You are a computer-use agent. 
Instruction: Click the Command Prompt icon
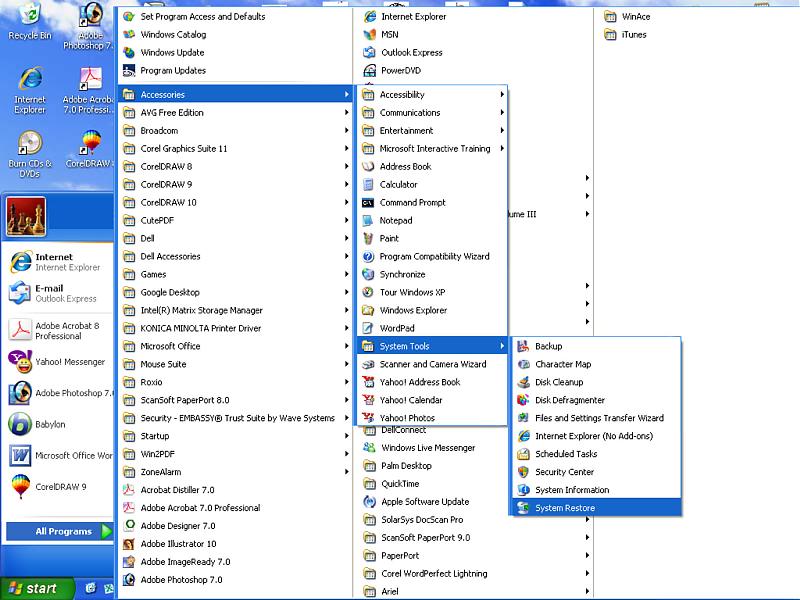point(368,203)
